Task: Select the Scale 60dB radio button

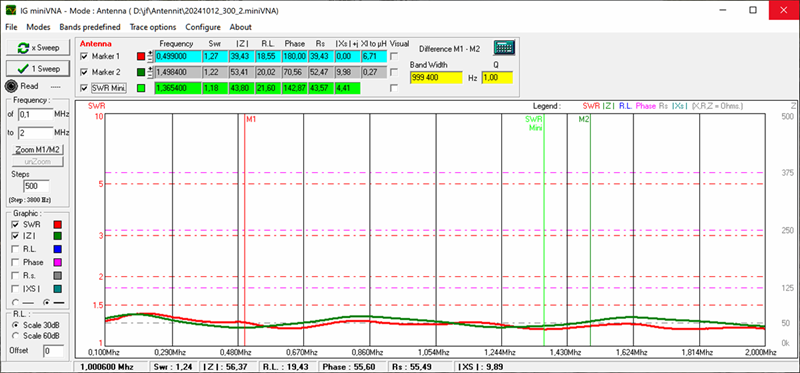Action: (x=15, y=336)
